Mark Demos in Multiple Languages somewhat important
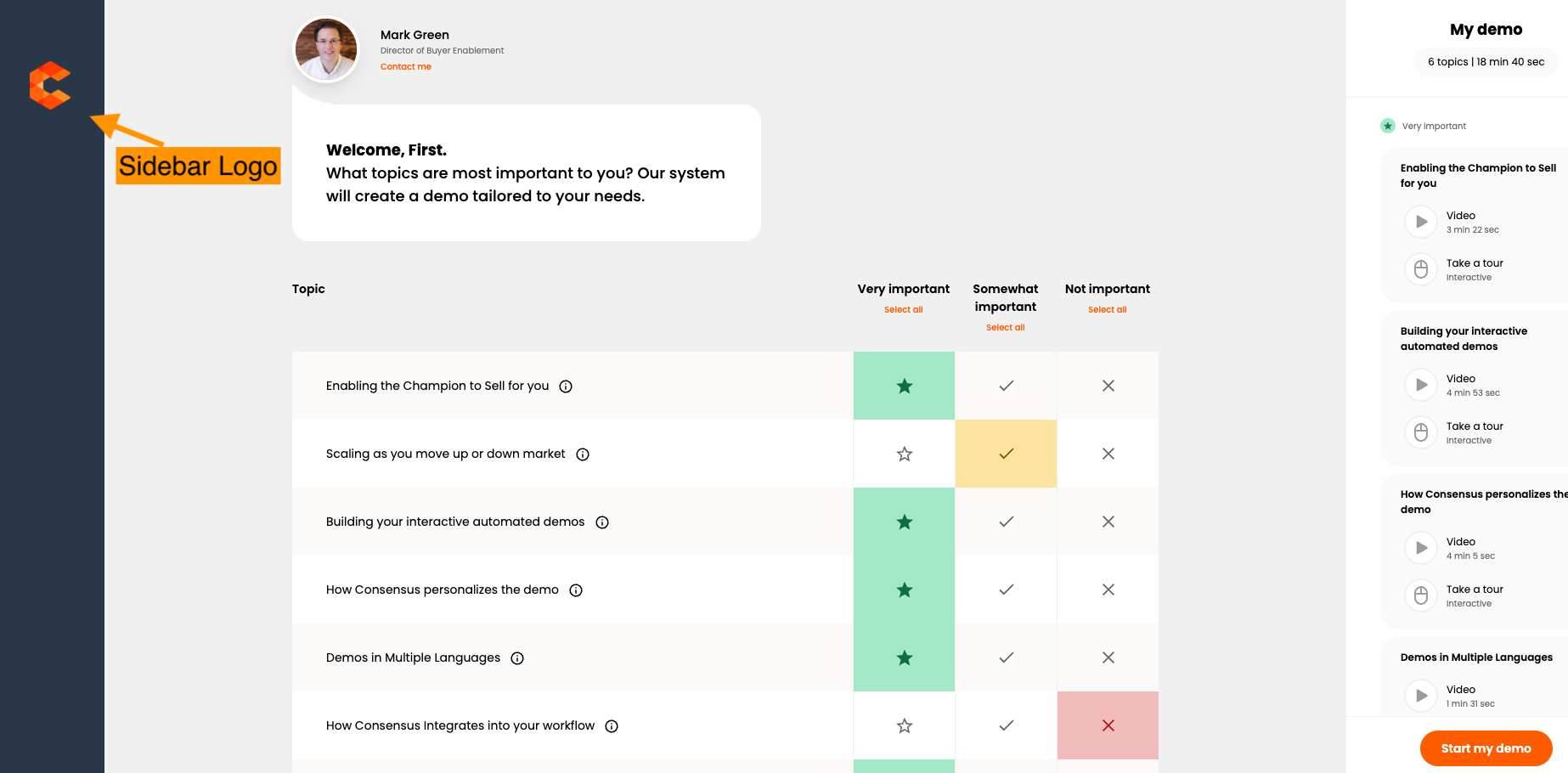This screenshot has width=1568, height=773. coord(1006,657)
